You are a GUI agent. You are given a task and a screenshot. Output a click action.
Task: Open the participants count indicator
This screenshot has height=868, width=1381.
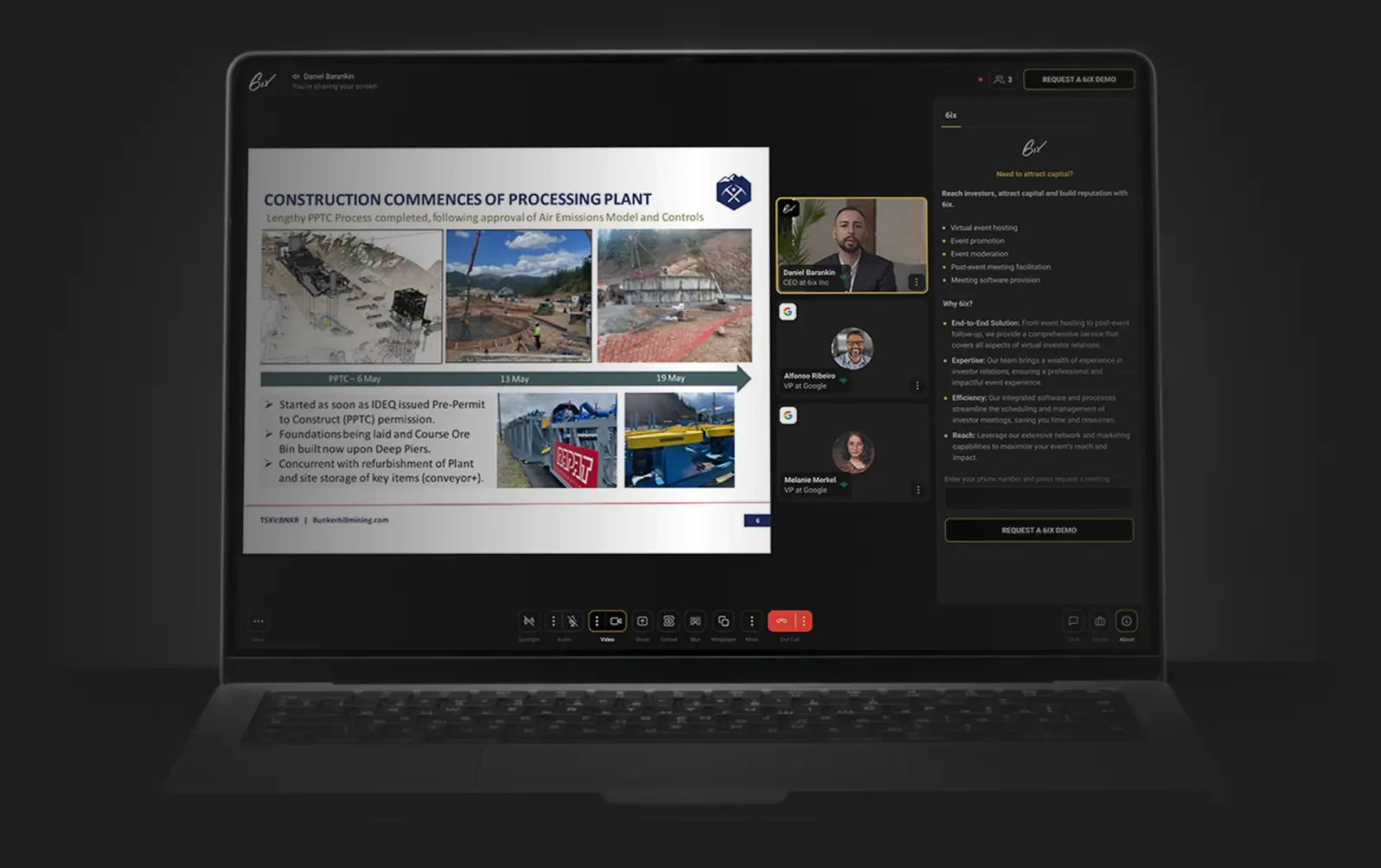point(1003,80)
